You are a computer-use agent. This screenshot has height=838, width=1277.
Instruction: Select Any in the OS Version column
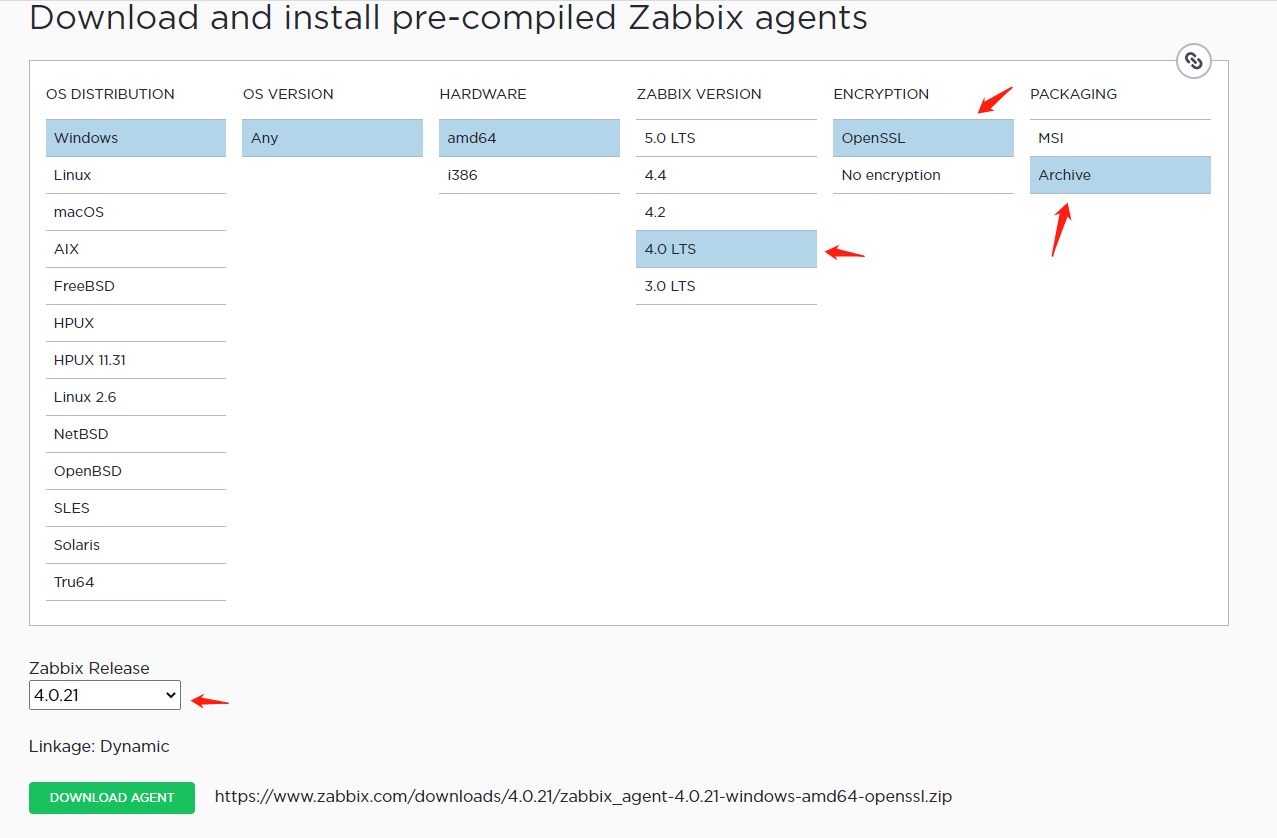[331, 138]
